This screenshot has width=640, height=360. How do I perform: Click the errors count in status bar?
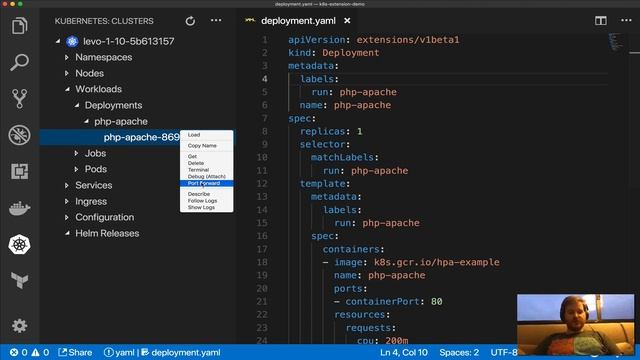(19, 352)
